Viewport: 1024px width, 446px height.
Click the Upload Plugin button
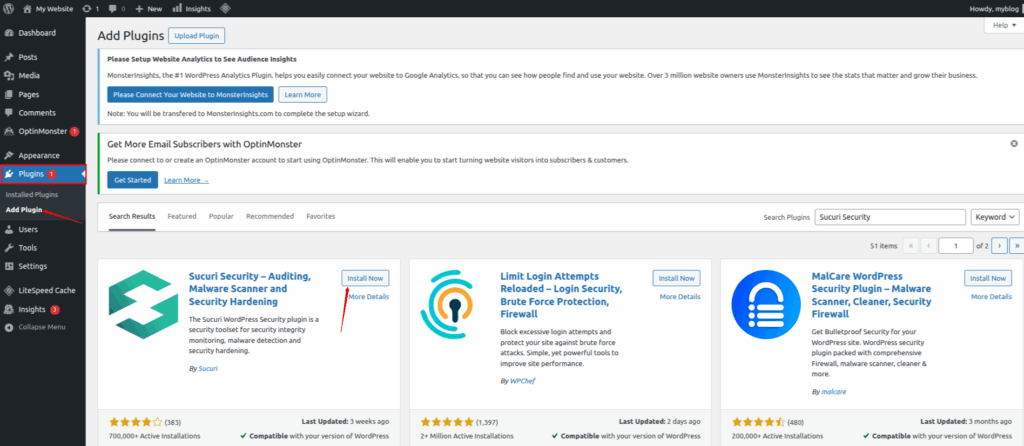[x=197, y=35]
